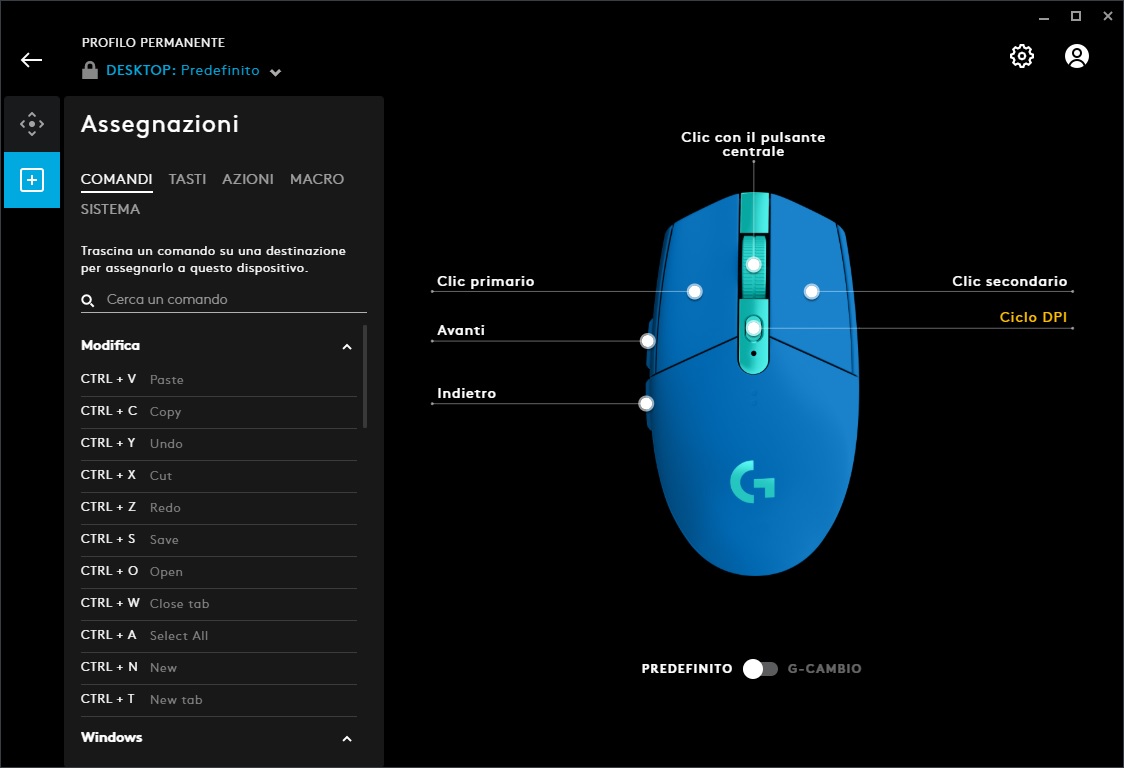This screenshot has width=1124, height=768.
Task: Select the Indietro label
Action: (x=467, y=393)
